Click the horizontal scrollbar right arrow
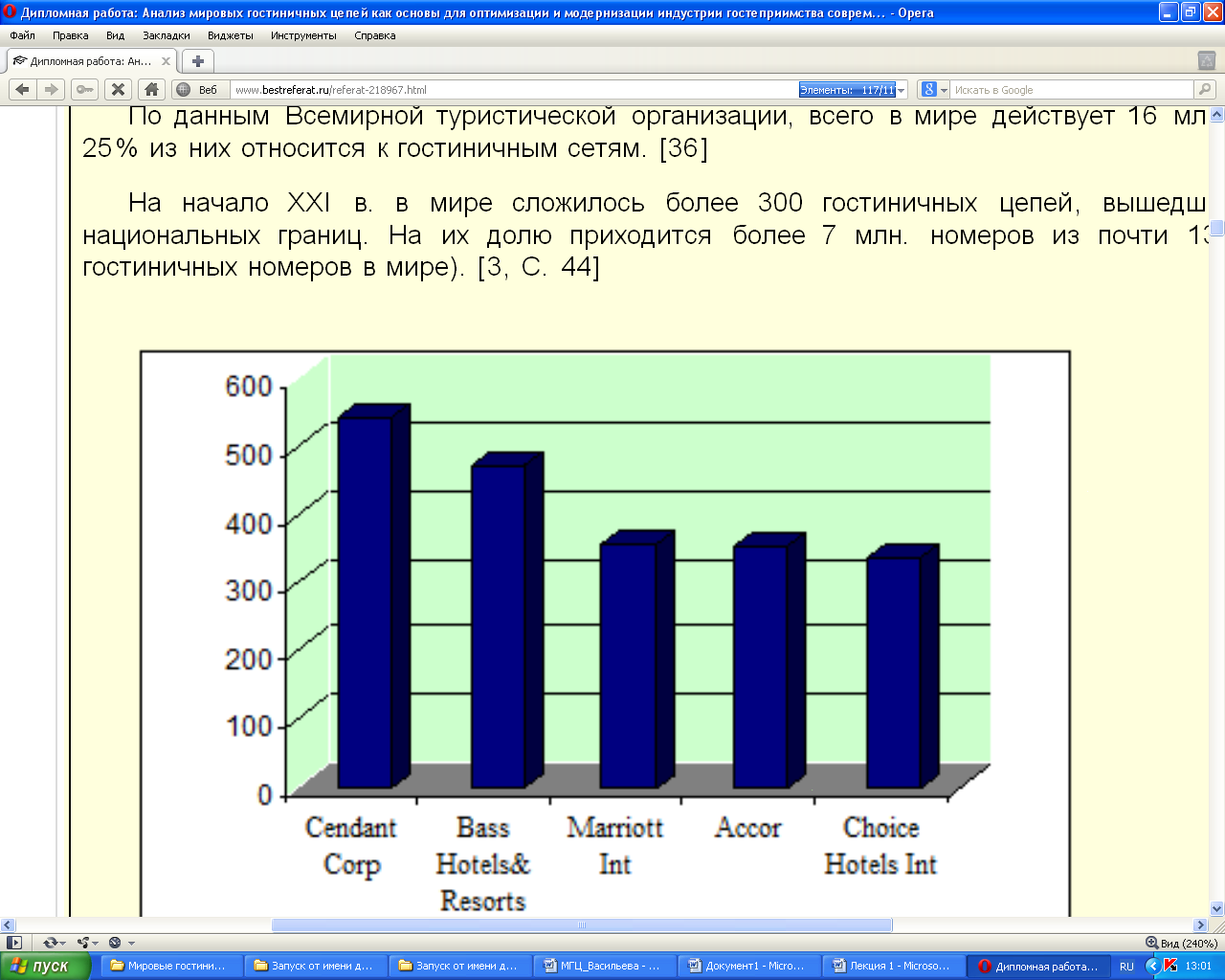 1201,925
